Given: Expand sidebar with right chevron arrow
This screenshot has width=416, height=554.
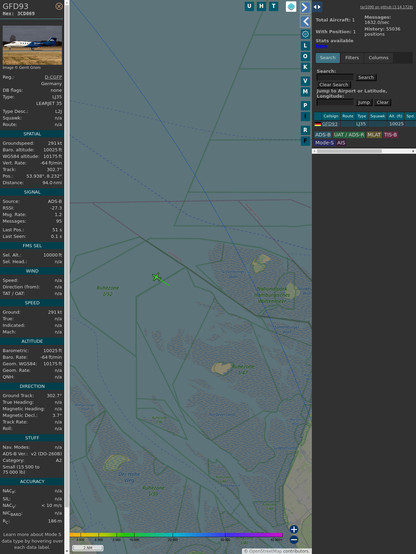Looking at the screenshot, I should [305, 7].
